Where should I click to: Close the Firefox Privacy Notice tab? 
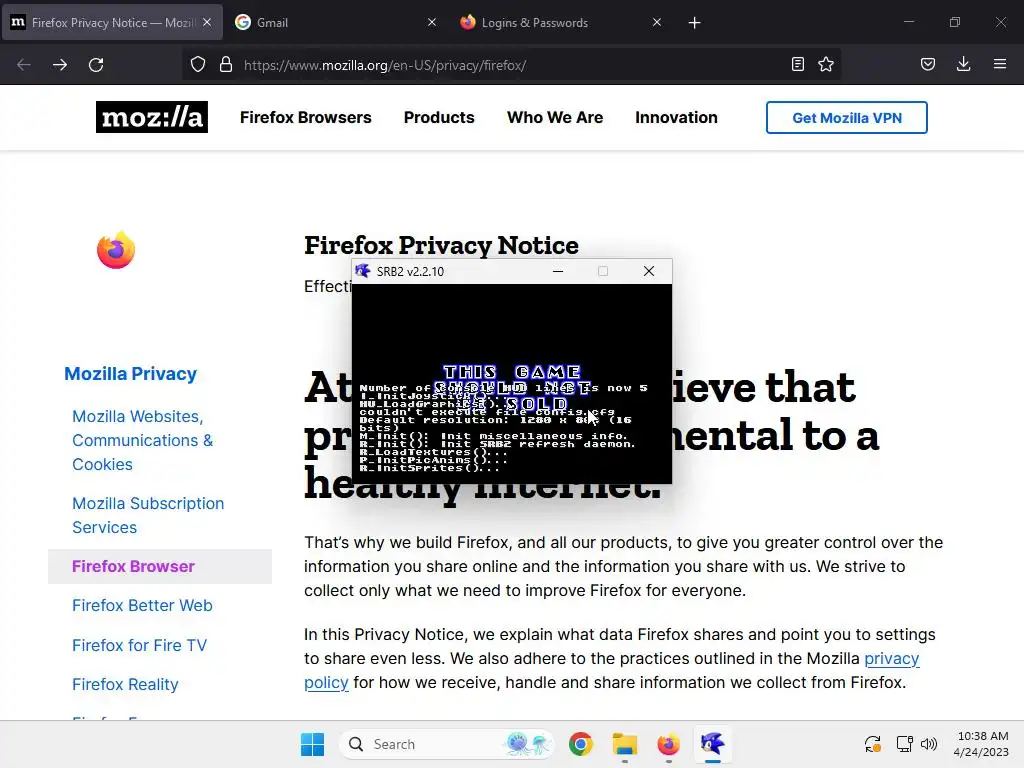[x=207, y=22]
